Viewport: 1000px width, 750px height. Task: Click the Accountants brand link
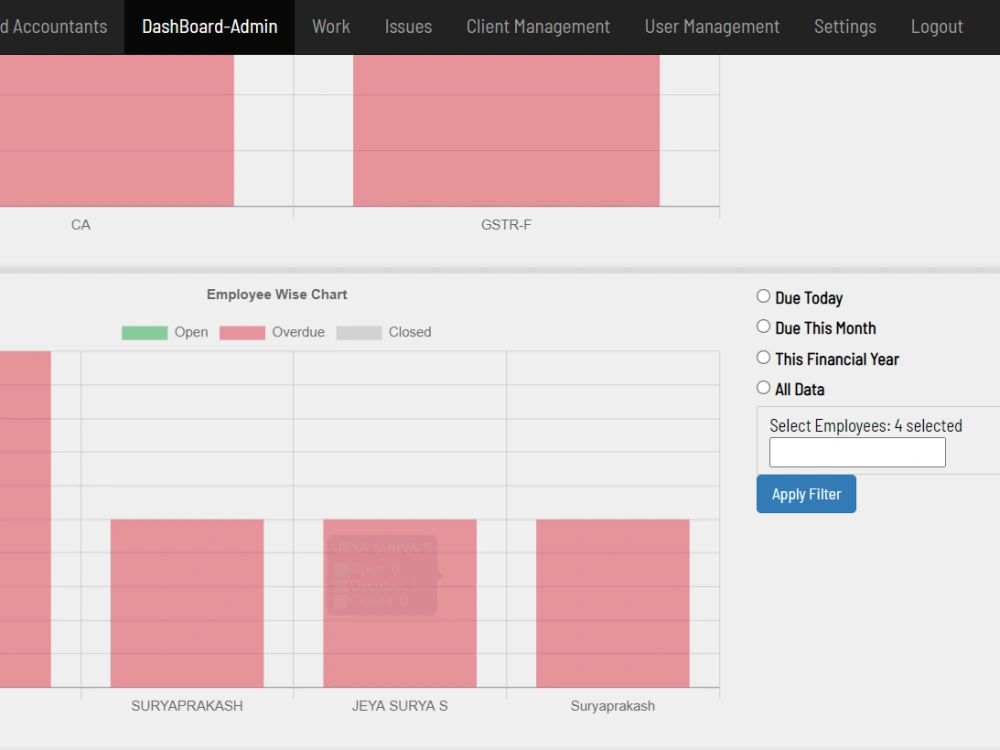point(54,27)
